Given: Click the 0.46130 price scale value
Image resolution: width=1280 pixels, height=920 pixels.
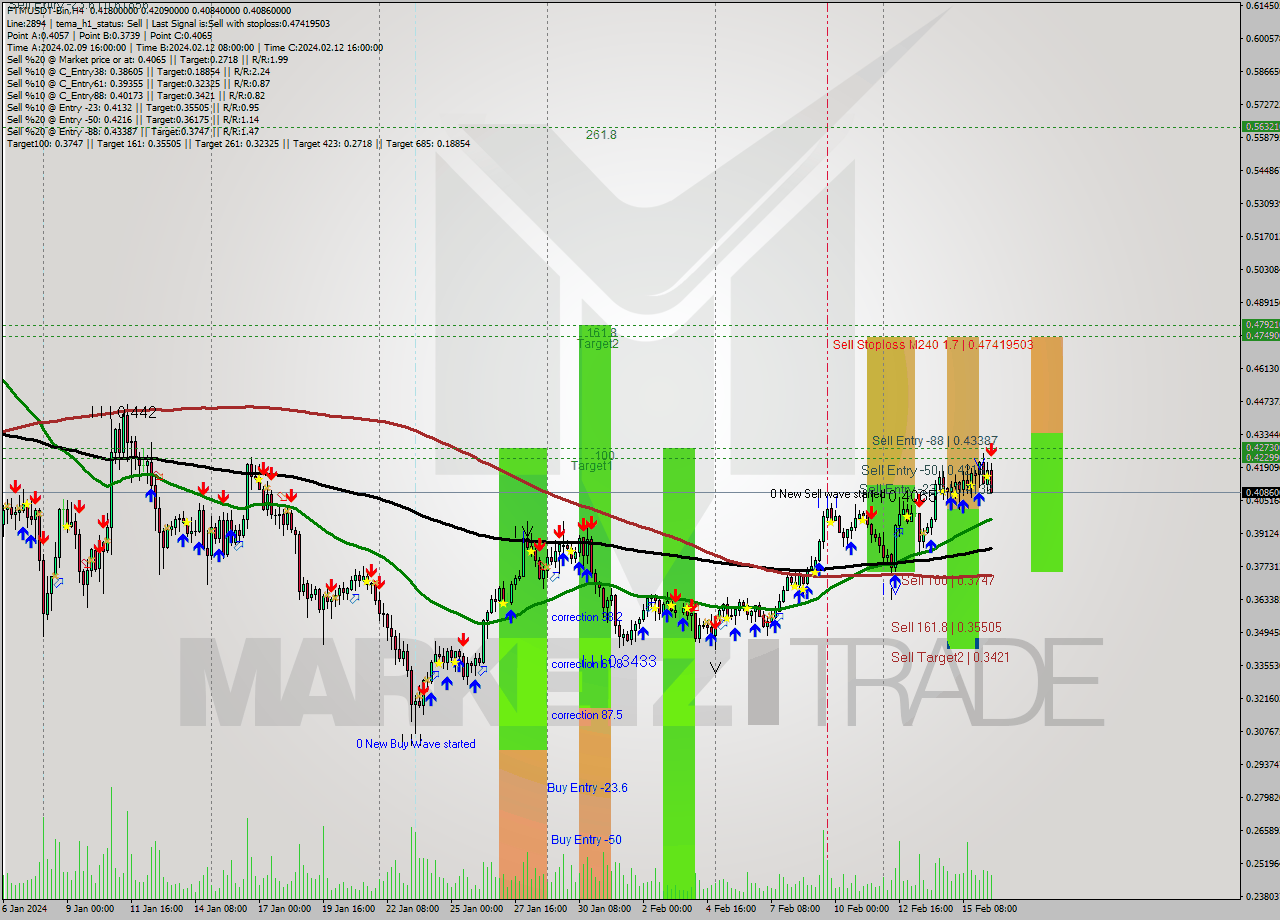Looking at the screenshot, I should tap(1262, 369).
